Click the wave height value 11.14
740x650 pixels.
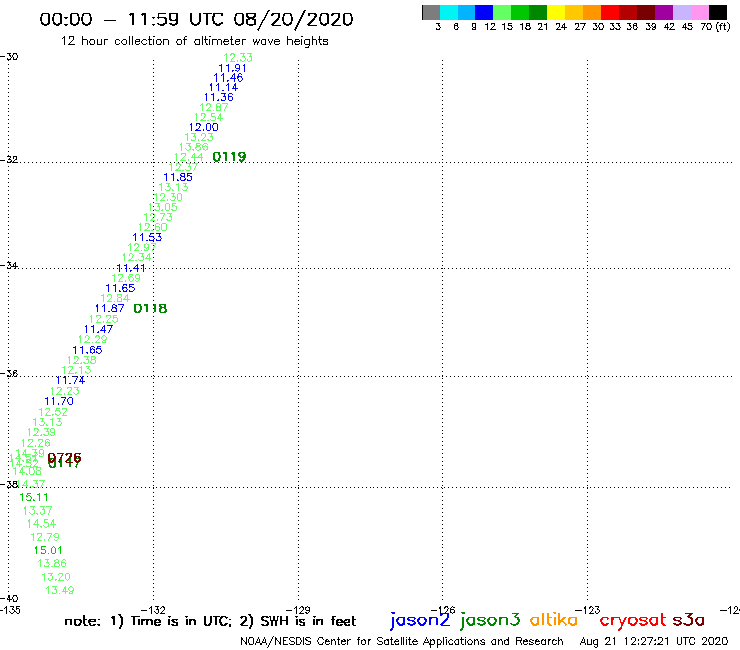click(224, 87)
